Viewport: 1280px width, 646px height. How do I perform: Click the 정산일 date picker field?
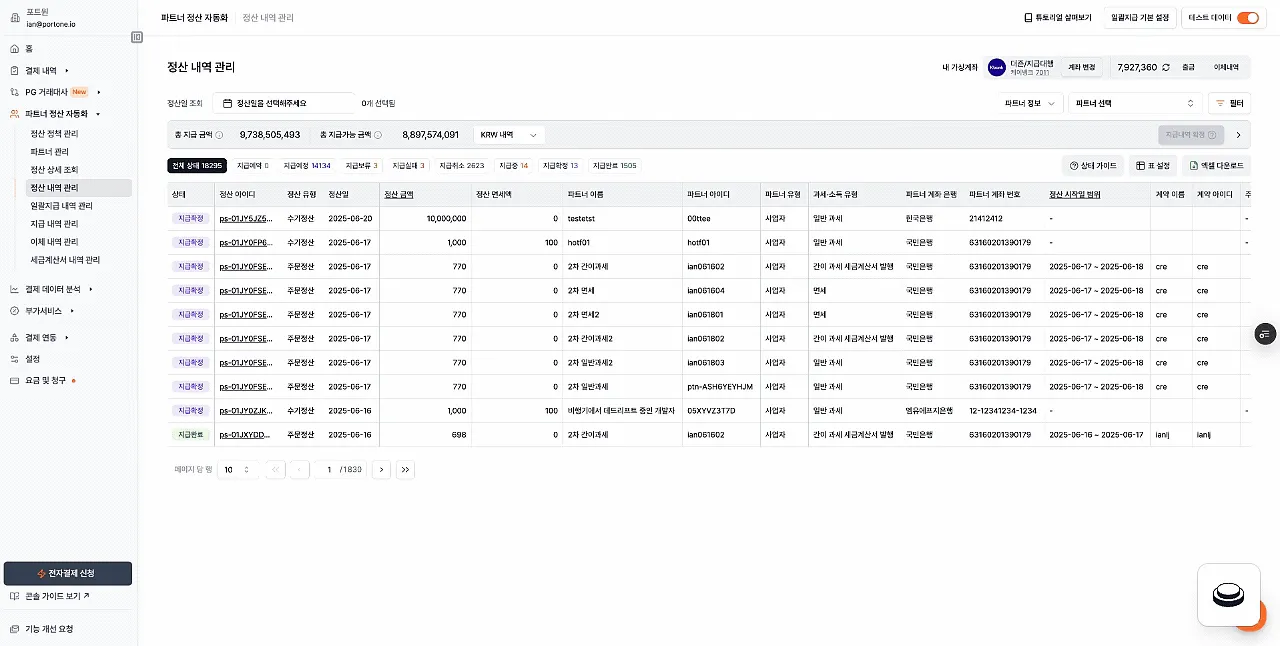[x=283, y=103]
